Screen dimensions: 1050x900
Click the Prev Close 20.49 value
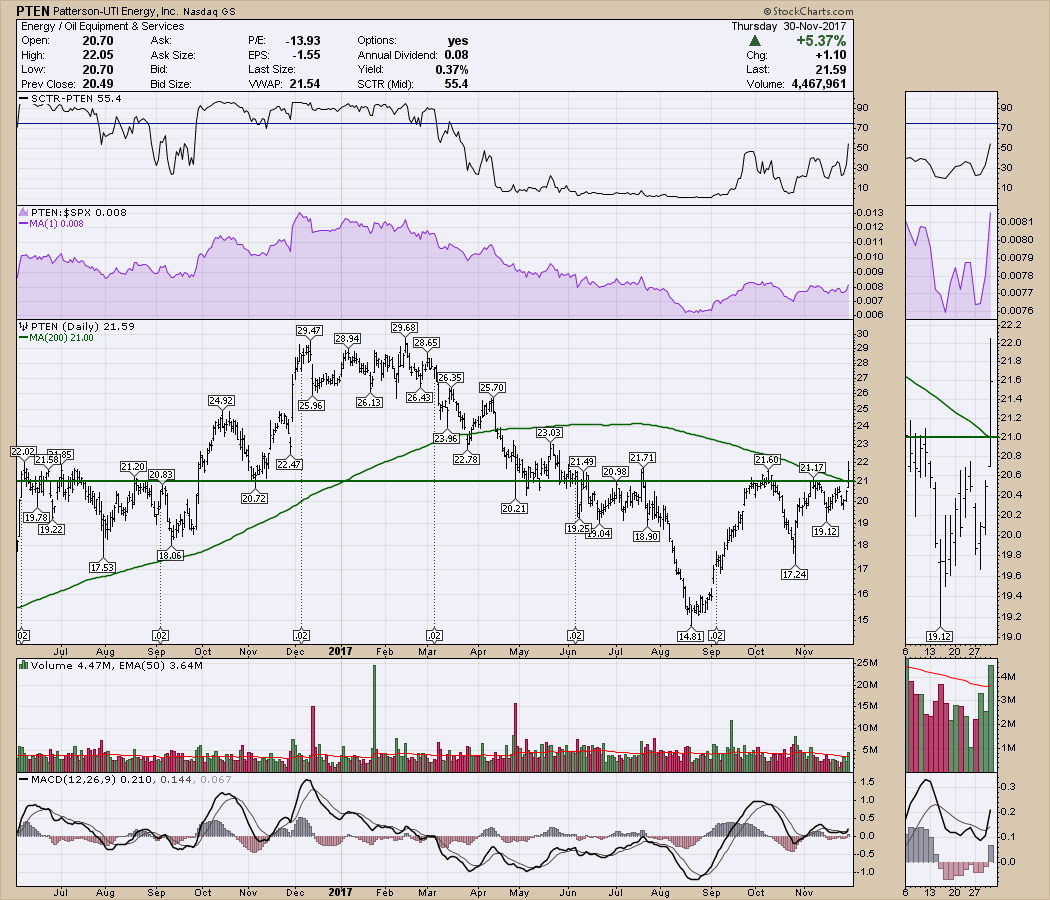(x=98, y=84)
